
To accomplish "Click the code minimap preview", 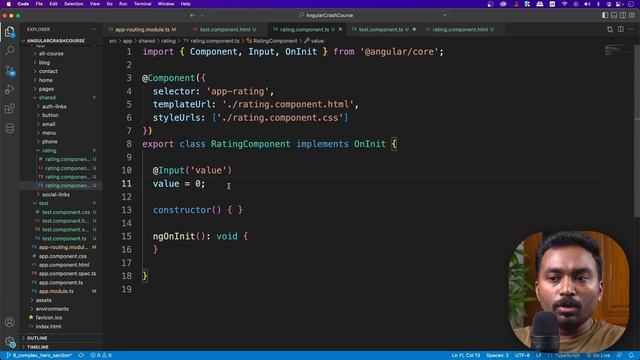I will point(617,50).
